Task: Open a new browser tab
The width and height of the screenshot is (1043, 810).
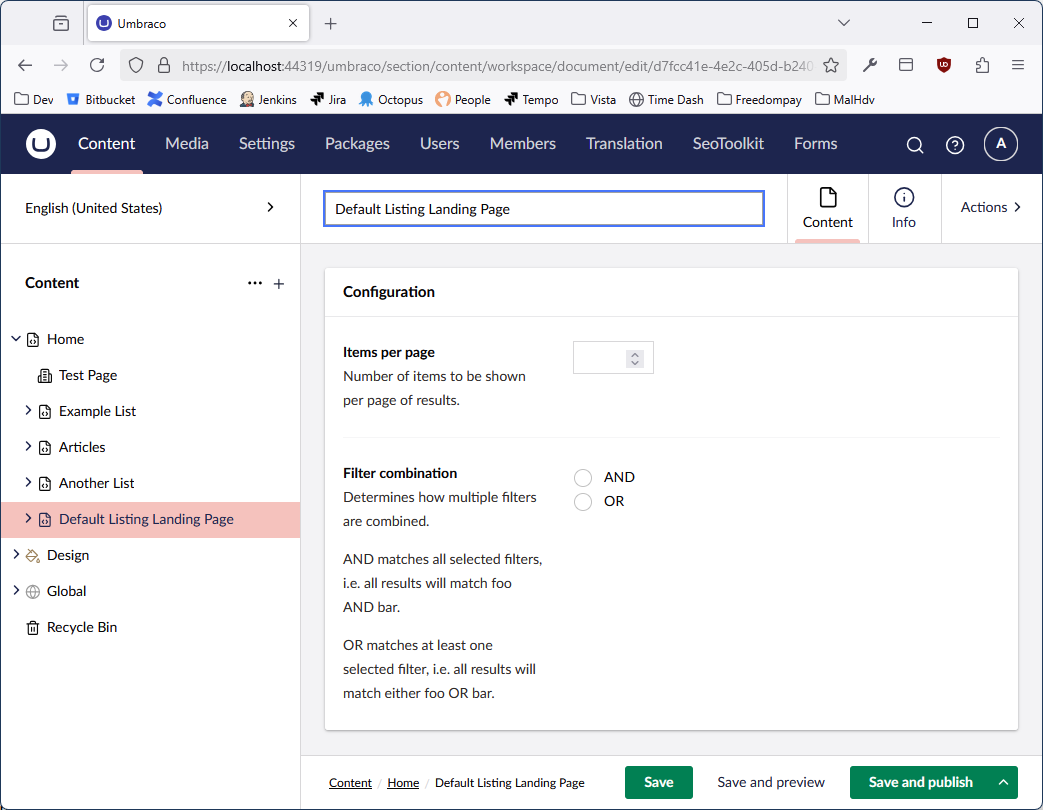Action: [331, 24]
